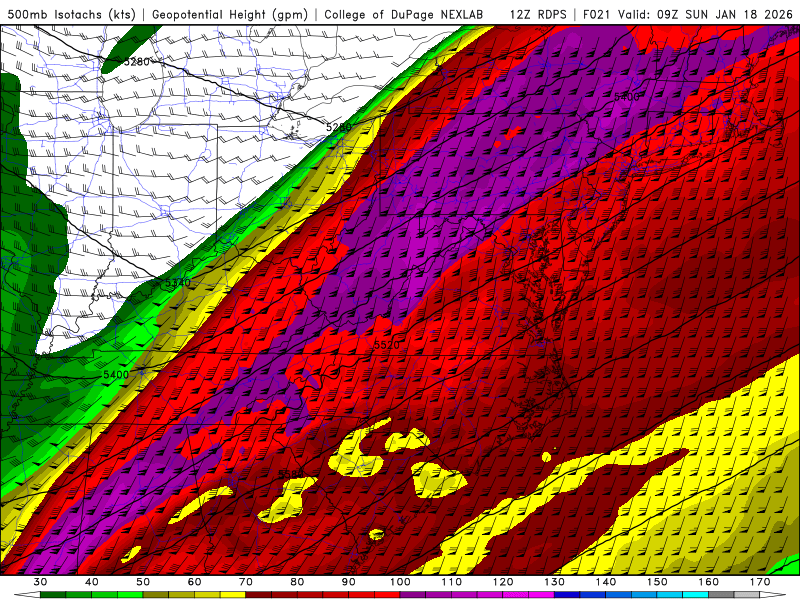Click the 60 knot color bar label

click(x=194, y=582)
